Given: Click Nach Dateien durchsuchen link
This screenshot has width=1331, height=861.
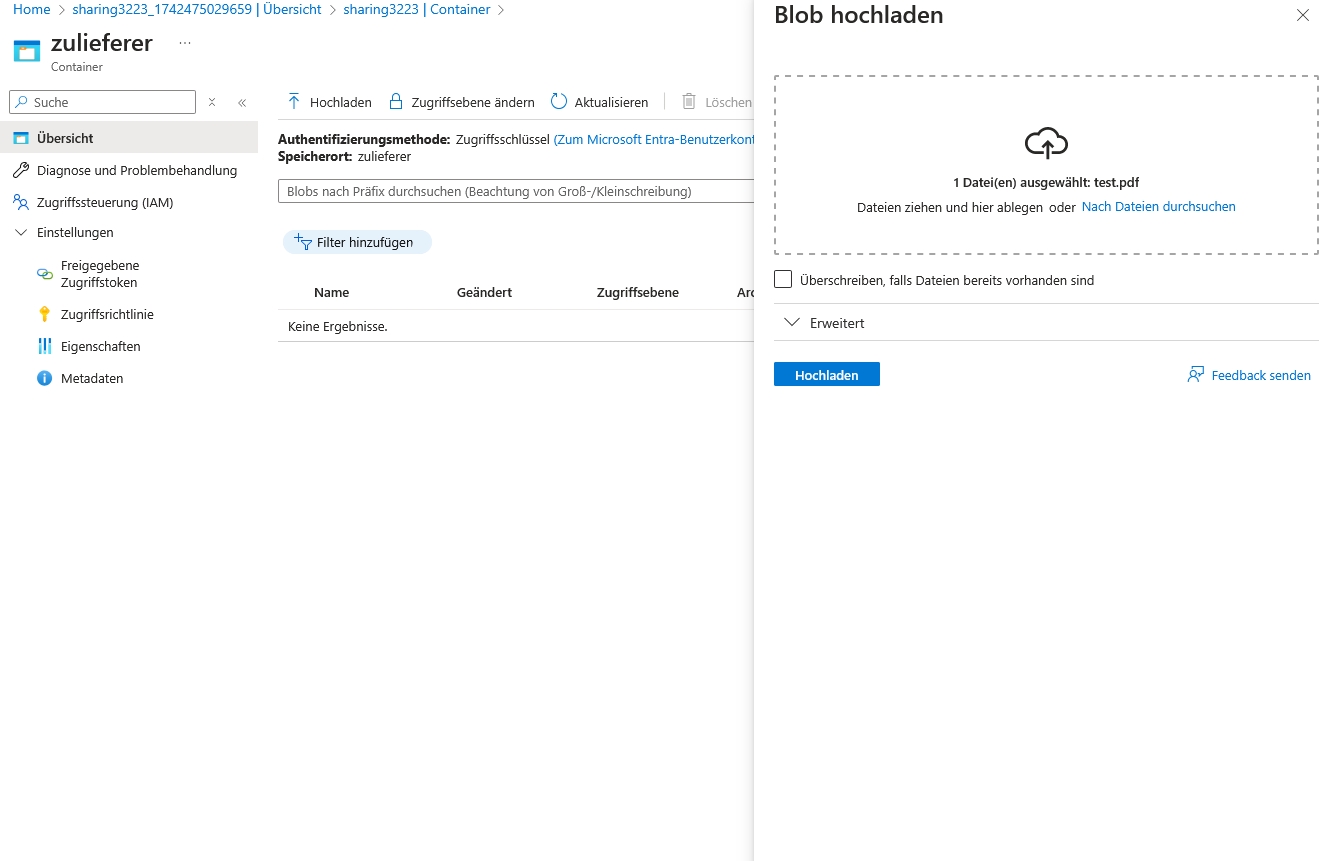Looking at the screenshot, I should (1158, 207).
